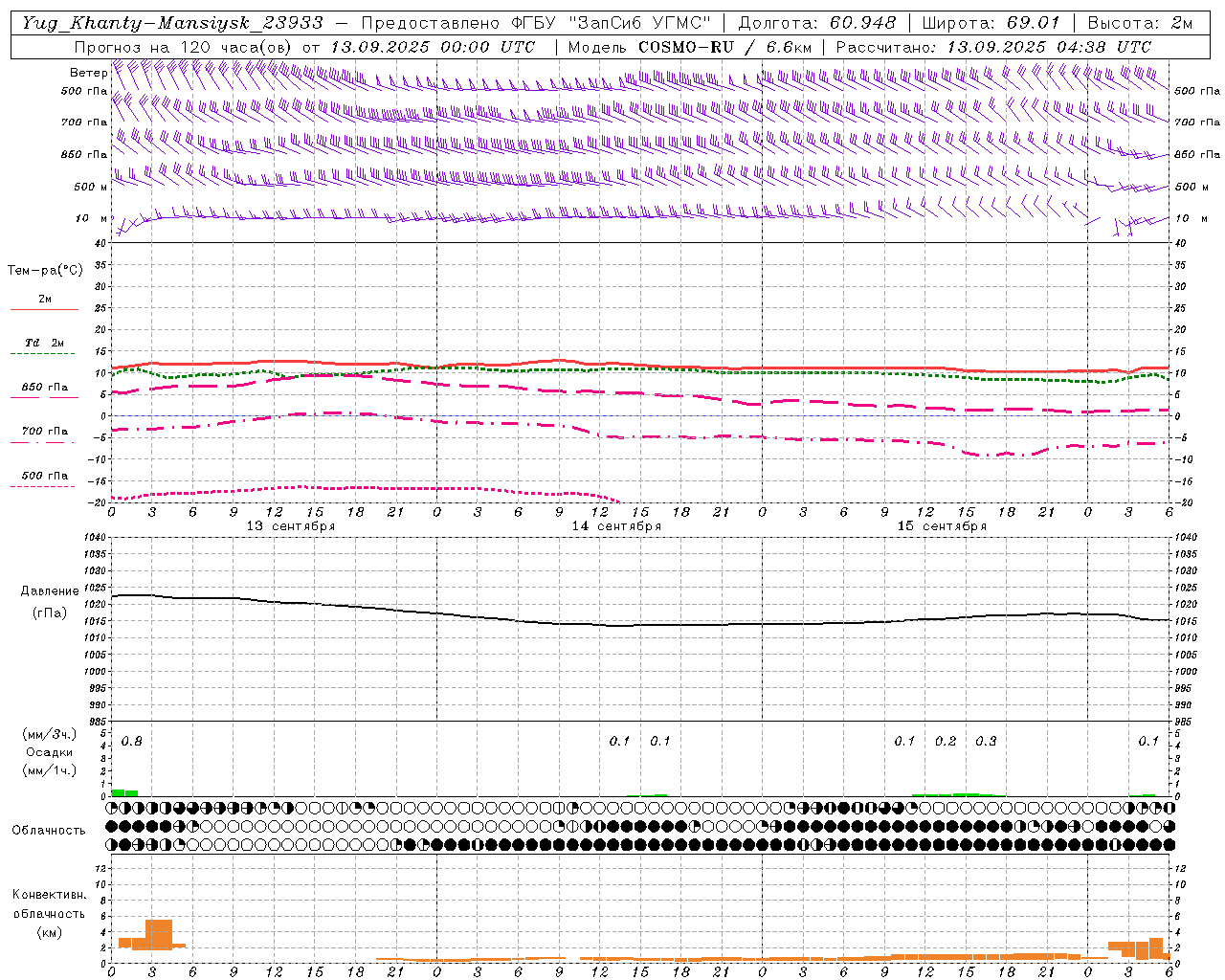This screenshot has height=980, width=1225.
Task: Click the Высота: 2м value
Action: click(x=1139, y=22)
